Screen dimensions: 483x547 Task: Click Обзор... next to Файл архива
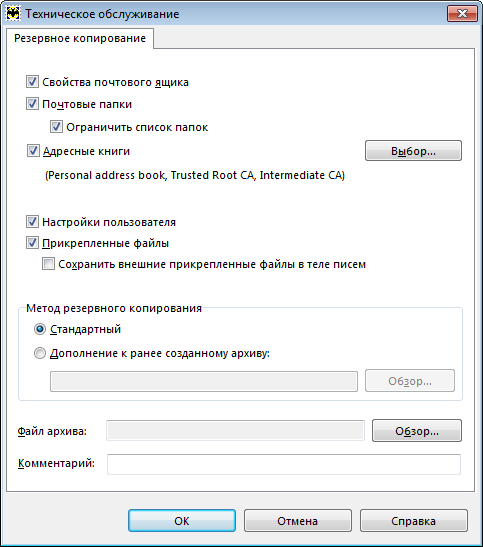coord(417,431)
